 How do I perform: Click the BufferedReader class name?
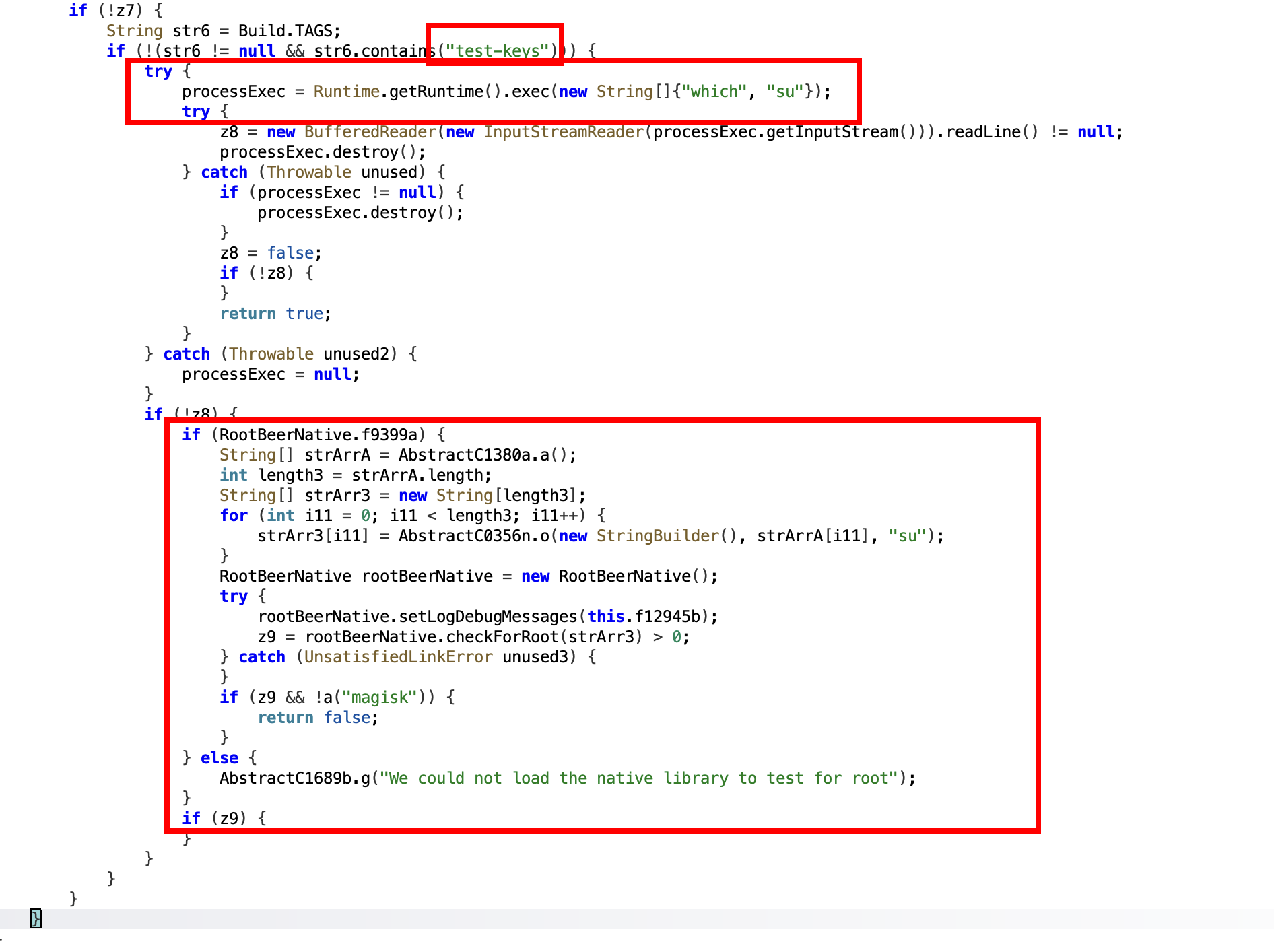370,132
